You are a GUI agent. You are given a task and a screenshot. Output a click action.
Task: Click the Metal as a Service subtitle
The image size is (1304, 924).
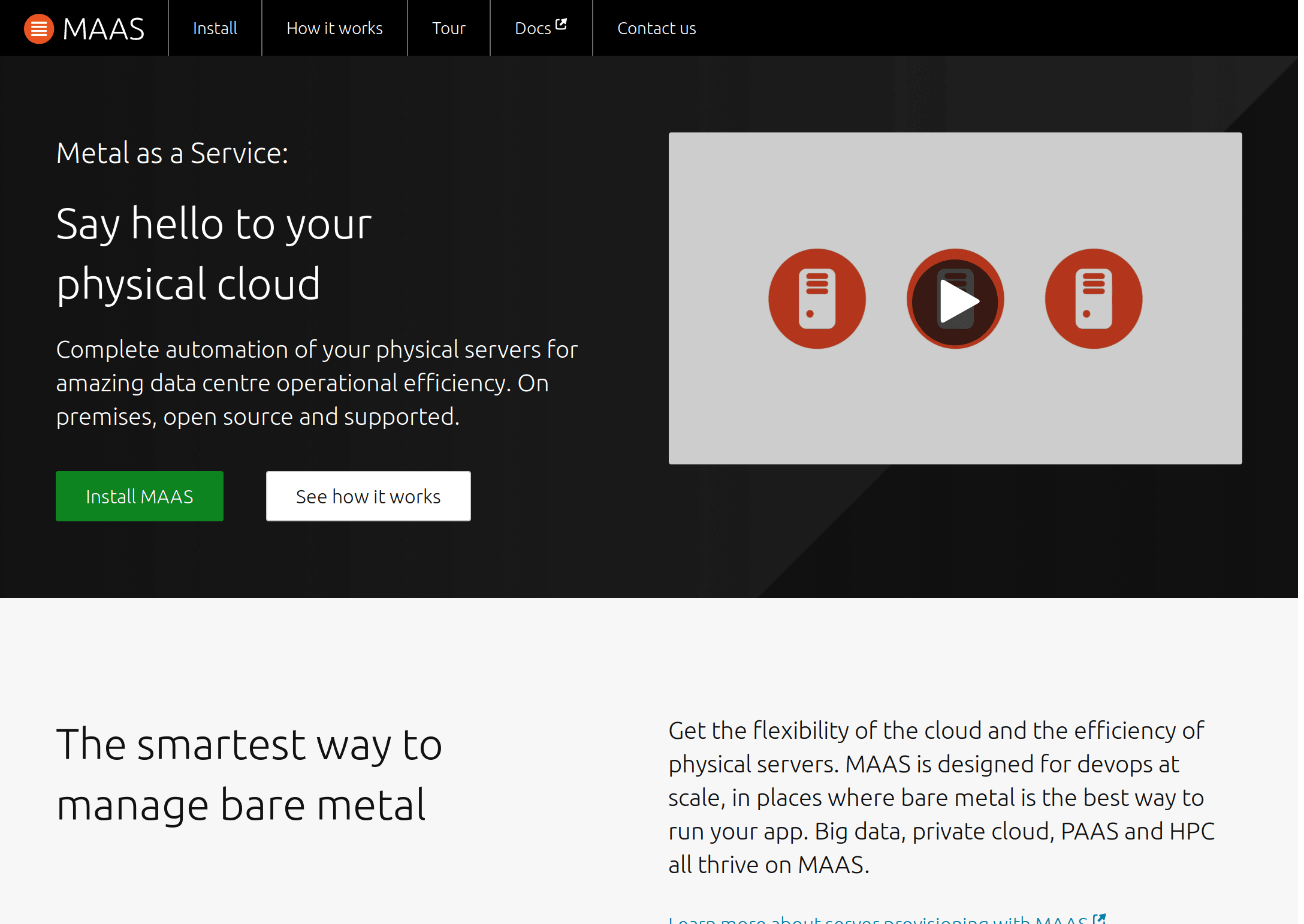(x=172, y=153)
